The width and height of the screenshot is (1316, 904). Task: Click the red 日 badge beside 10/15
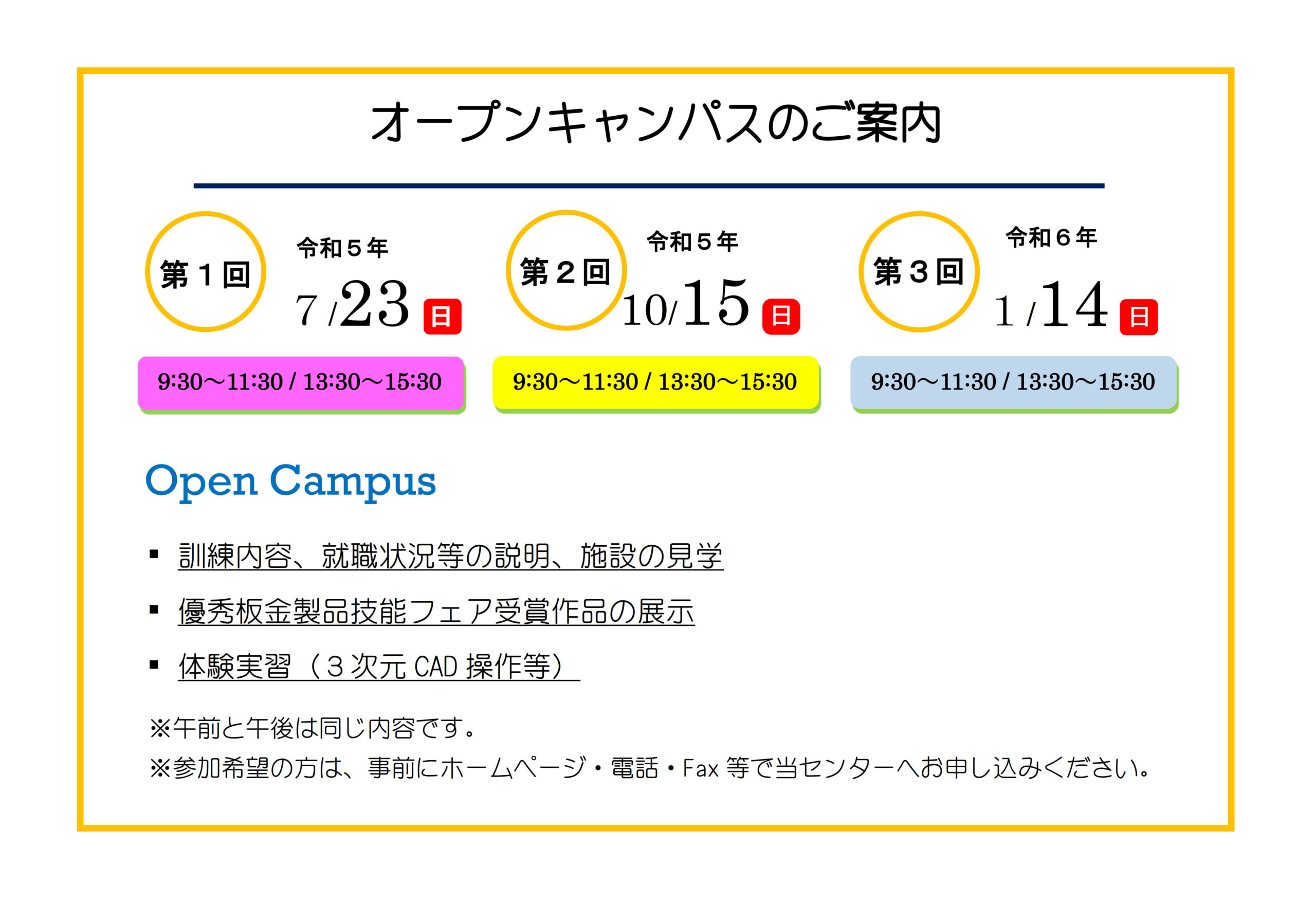(x=781, y=316)
